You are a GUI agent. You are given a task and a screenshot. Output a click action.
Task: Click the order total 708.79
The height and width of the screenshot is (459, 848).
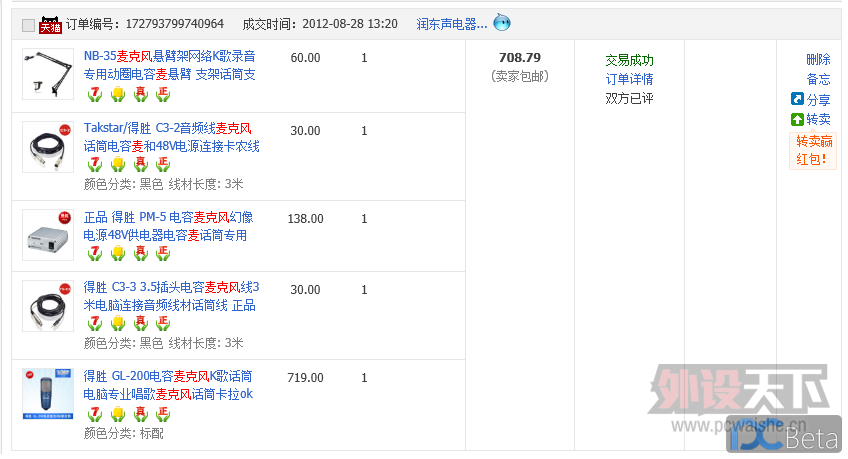520,57
